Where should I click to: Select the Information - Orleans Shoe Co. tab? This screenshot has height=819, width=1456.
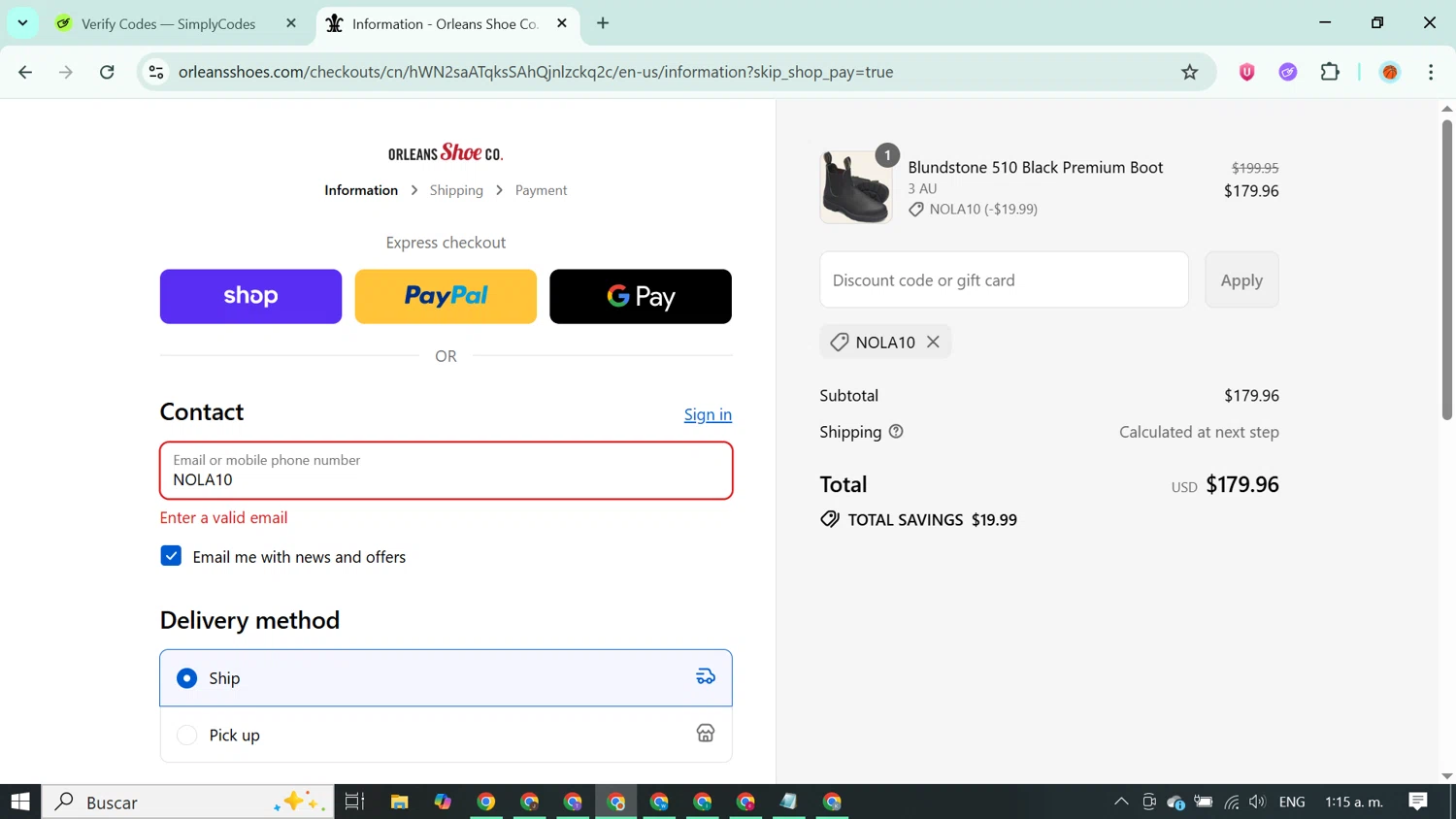(x=445, y=23)
